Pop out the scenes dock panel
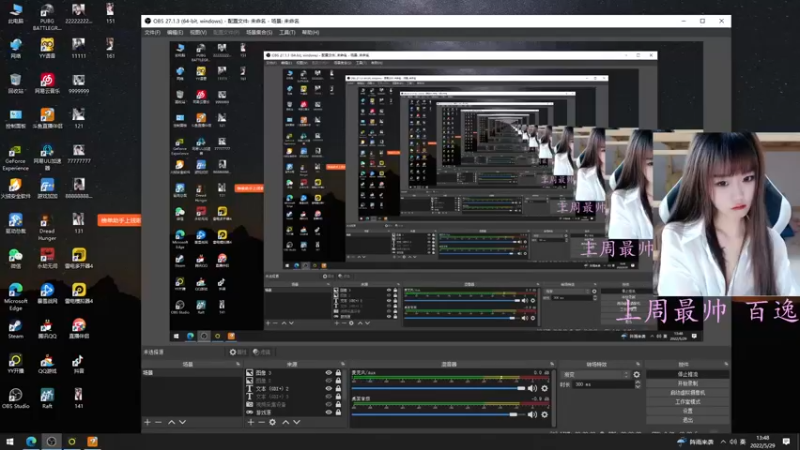The width and height of the screenshot is (800, 450). point(238,364)
